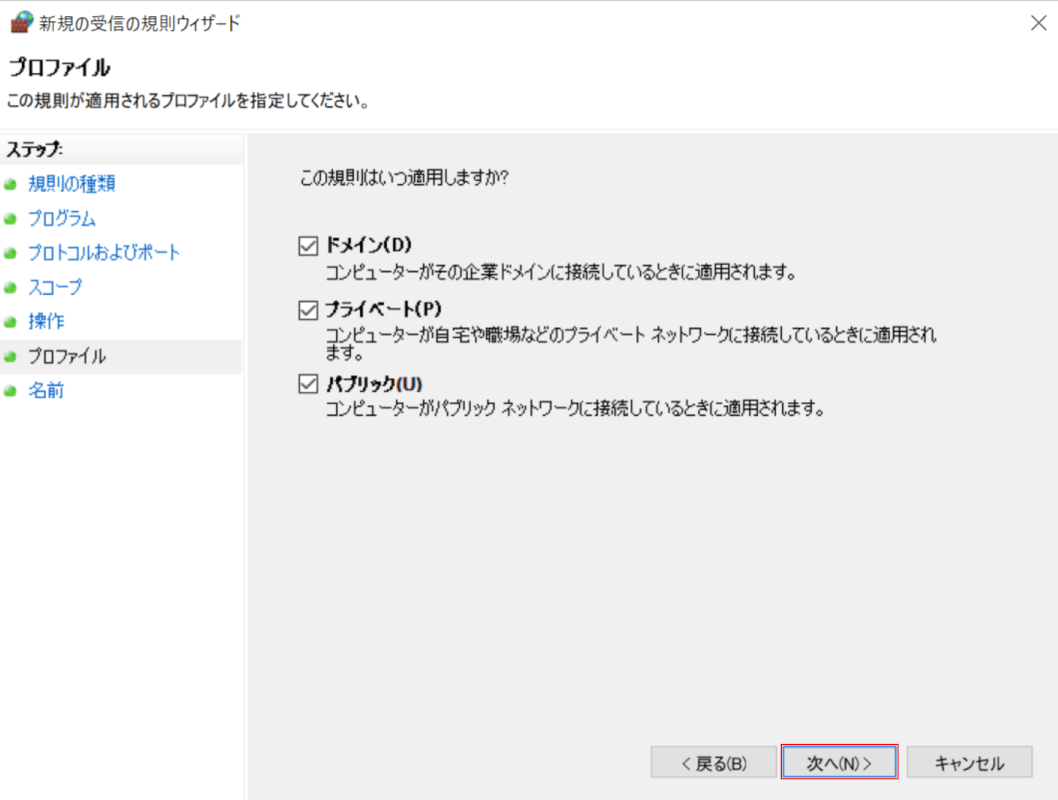Close the wizard window with X
Viewport: 1058px width, 800px height.
coord(1038,23)
